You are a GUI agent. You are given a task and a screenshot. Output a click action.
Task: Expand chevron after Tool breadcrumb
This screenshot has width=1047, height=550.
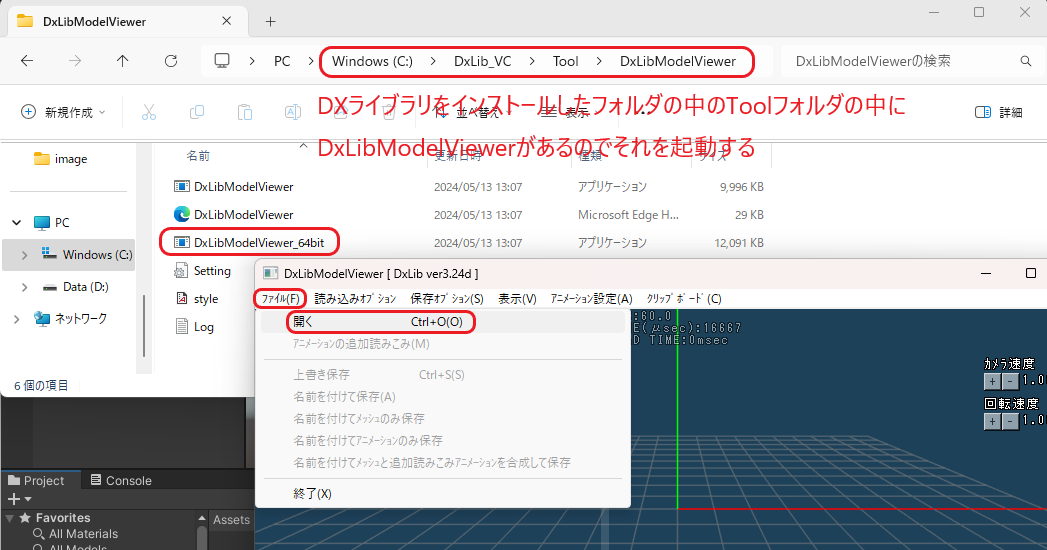(598, 61)
